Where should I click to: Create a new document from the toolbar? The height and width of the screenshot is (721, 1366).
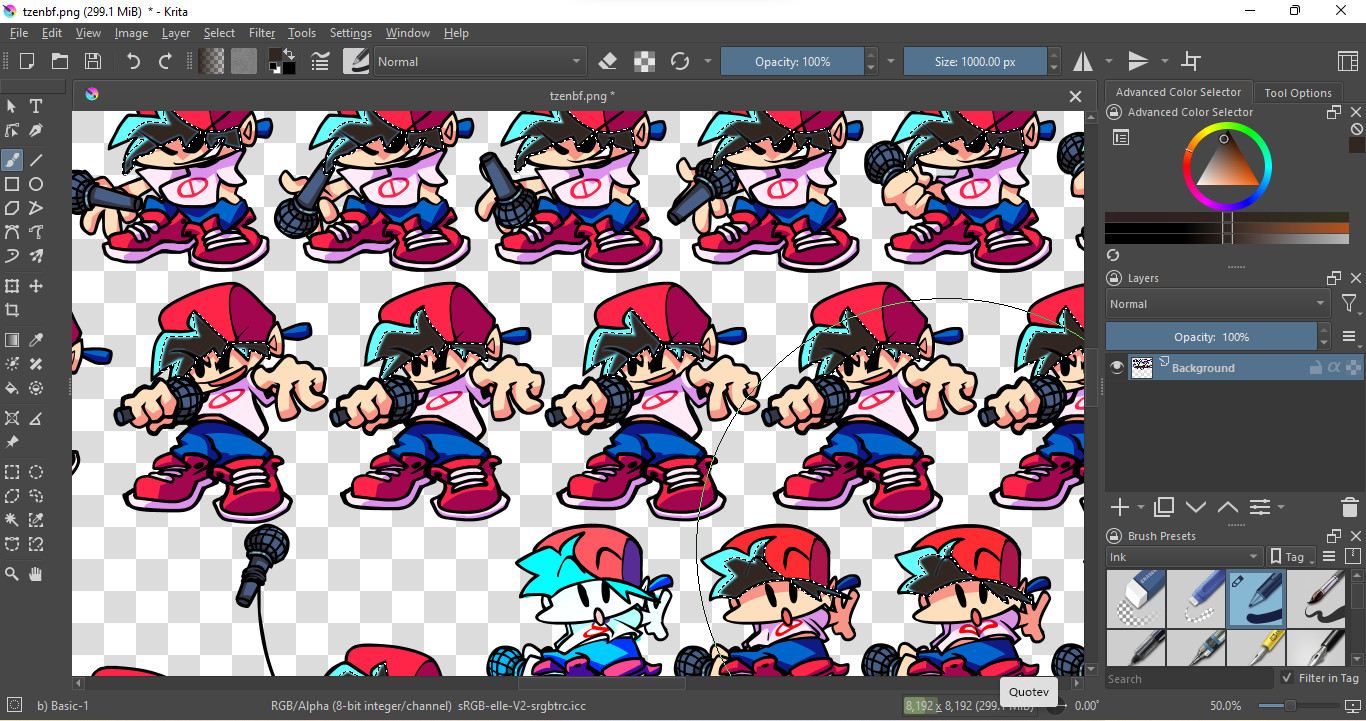click(x=27, y=62)
